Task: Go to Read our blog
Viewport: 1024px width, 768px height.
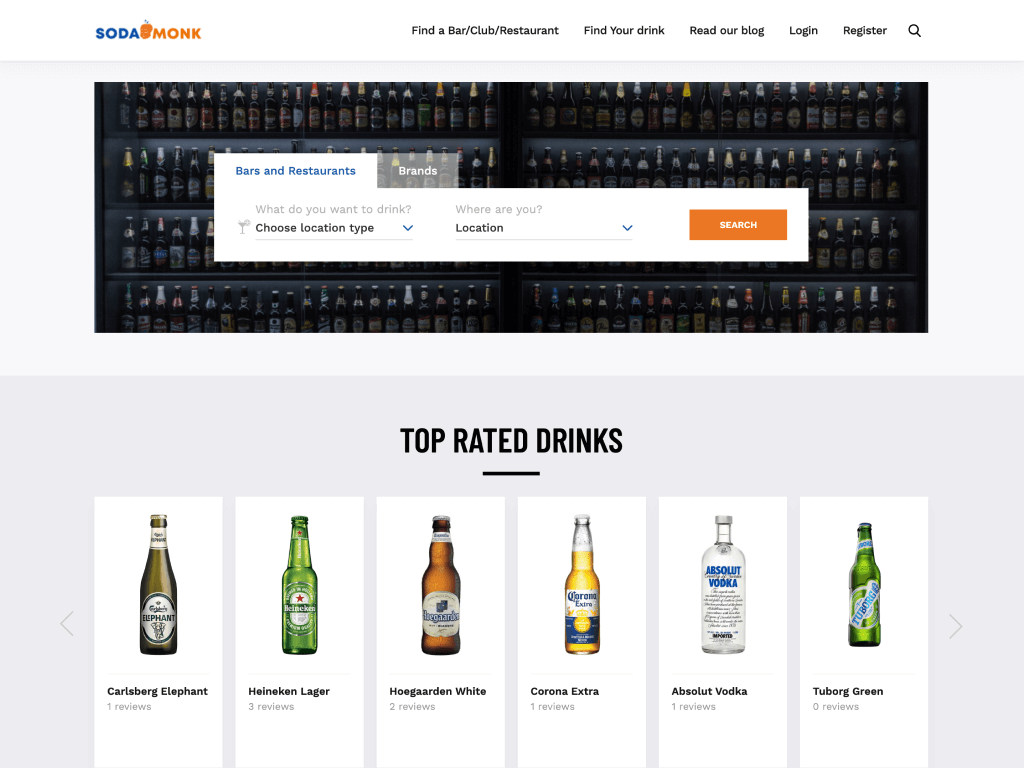Action: point(726,31)
